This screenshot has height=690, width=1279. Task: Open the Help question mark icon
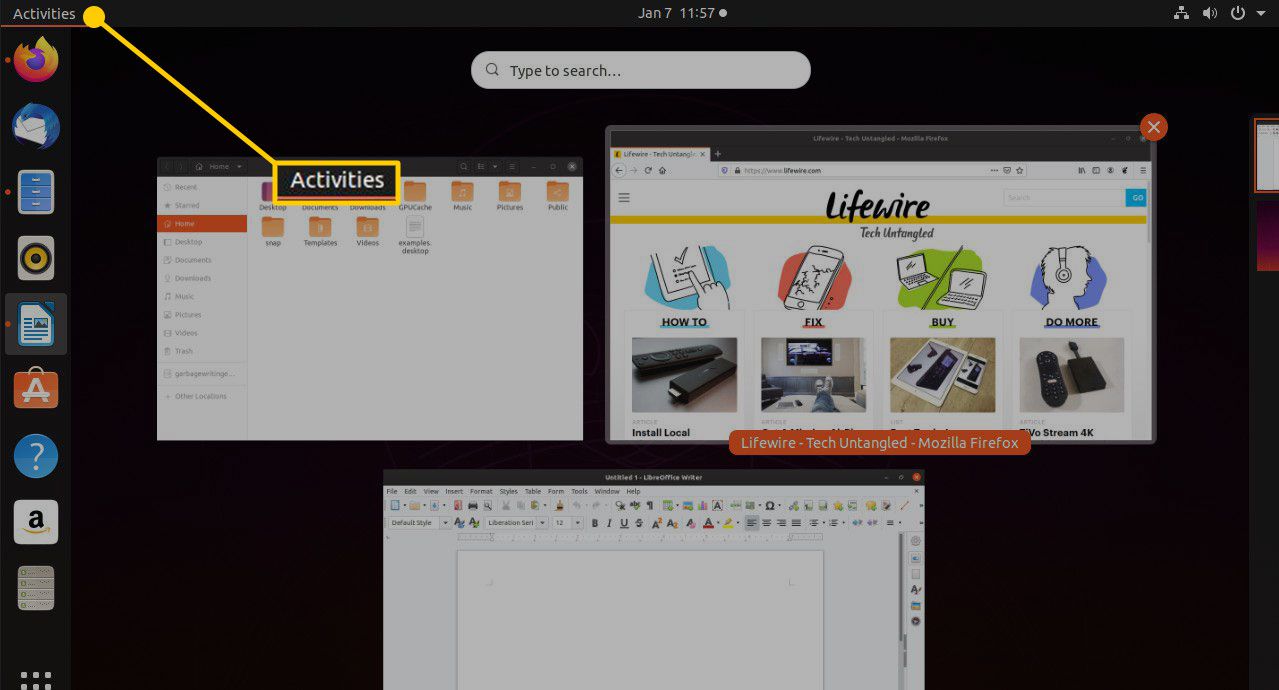pyautogui.click(x=36, y=456)
